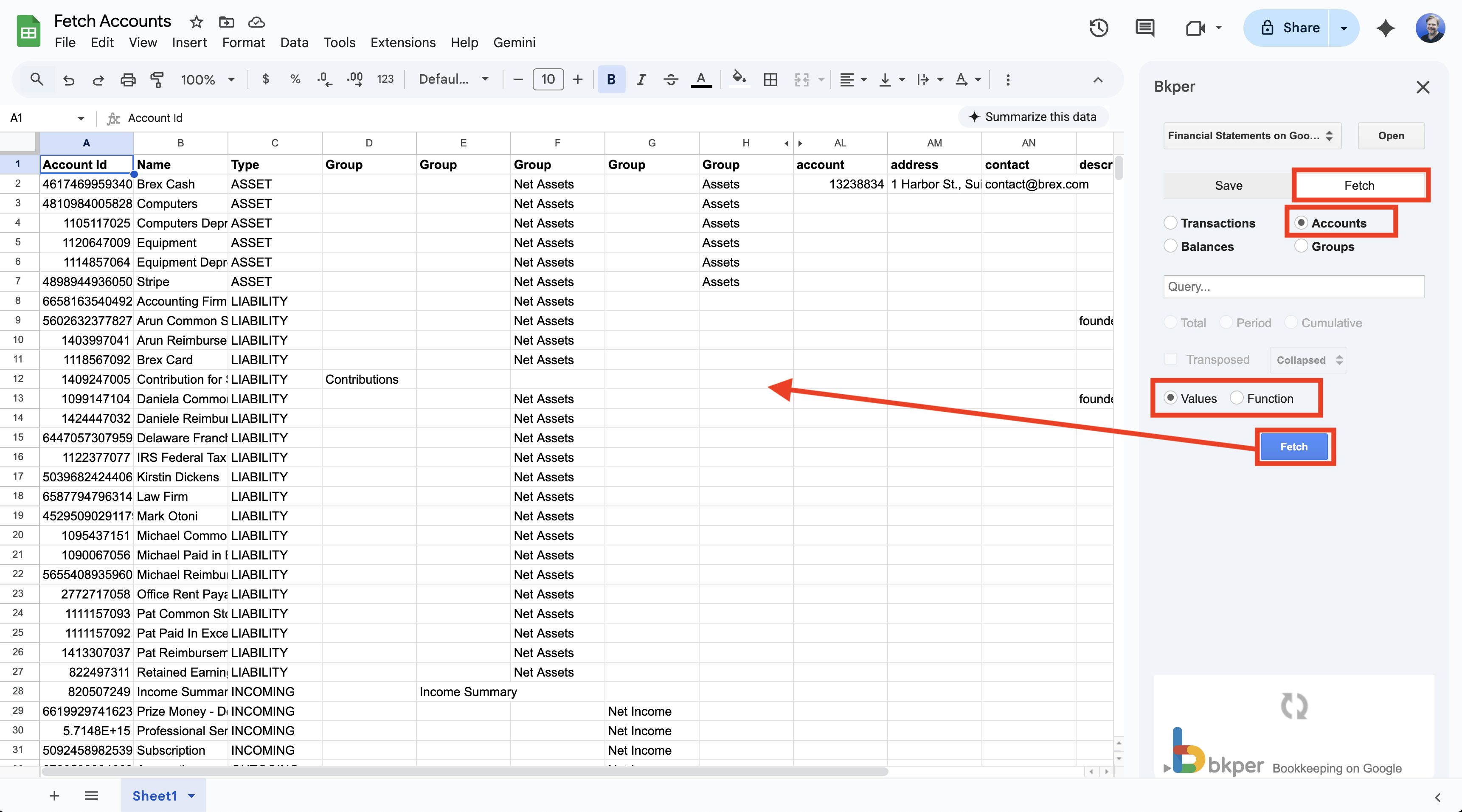Viewport: 1462px width, 812px height.
Task: Switch to the Function radio option
Action: click(x=1236, y=398)
